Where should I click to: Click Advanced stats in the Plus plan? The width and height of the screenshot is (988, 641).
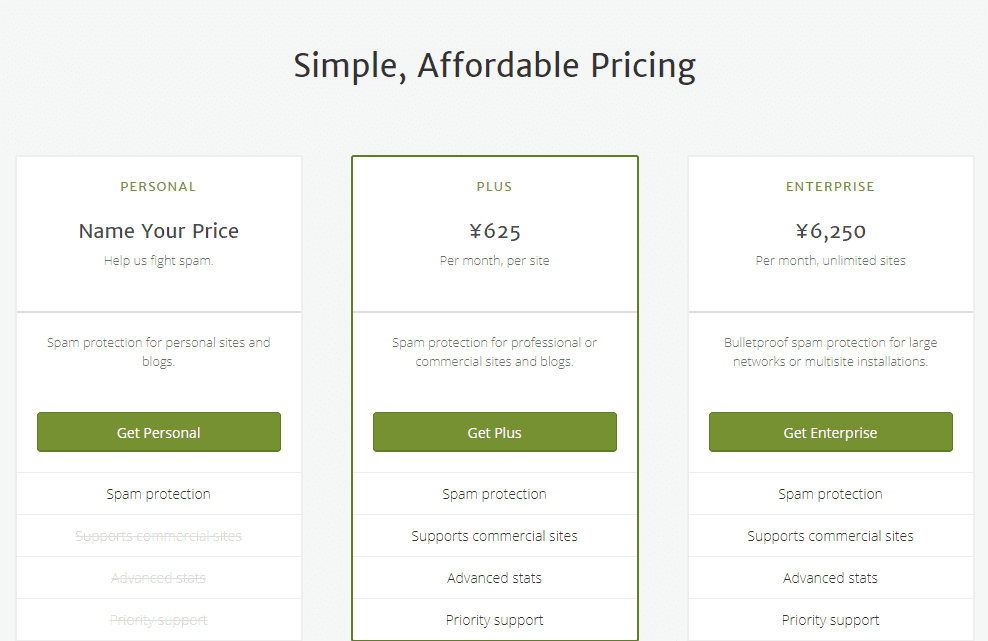pyautogui.click(x=494, y=578)
